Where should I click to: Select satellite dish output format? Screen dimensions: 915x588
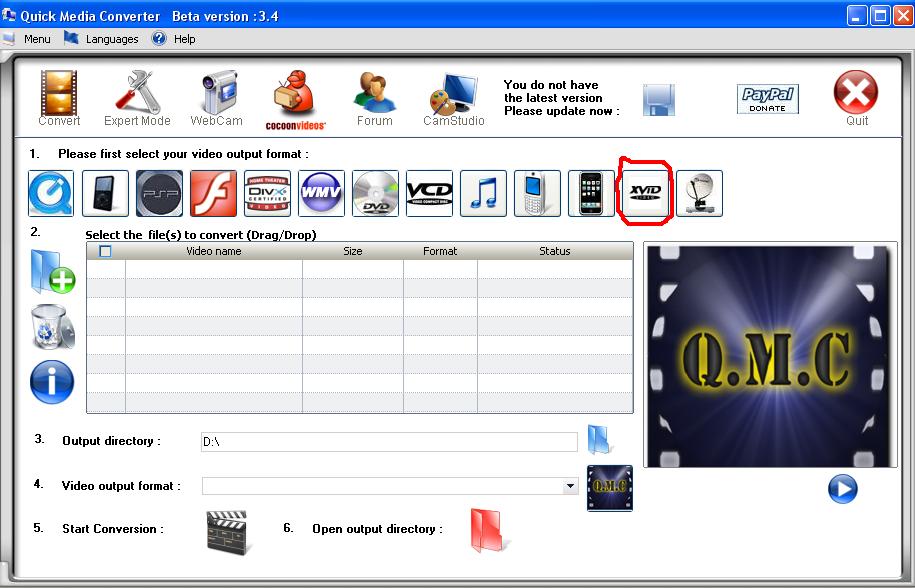[x=699, y=193]
